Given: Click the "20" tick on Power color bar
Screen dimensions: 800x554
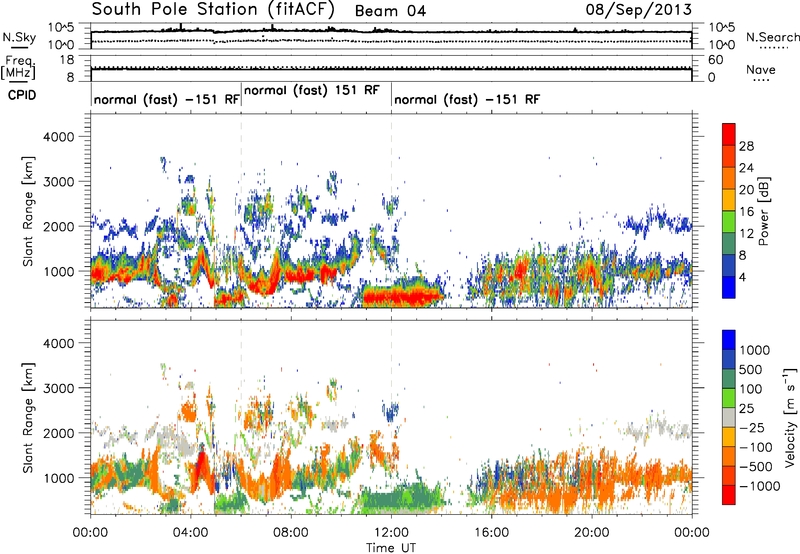Looking at the screenshot, I should pos(746,190).
